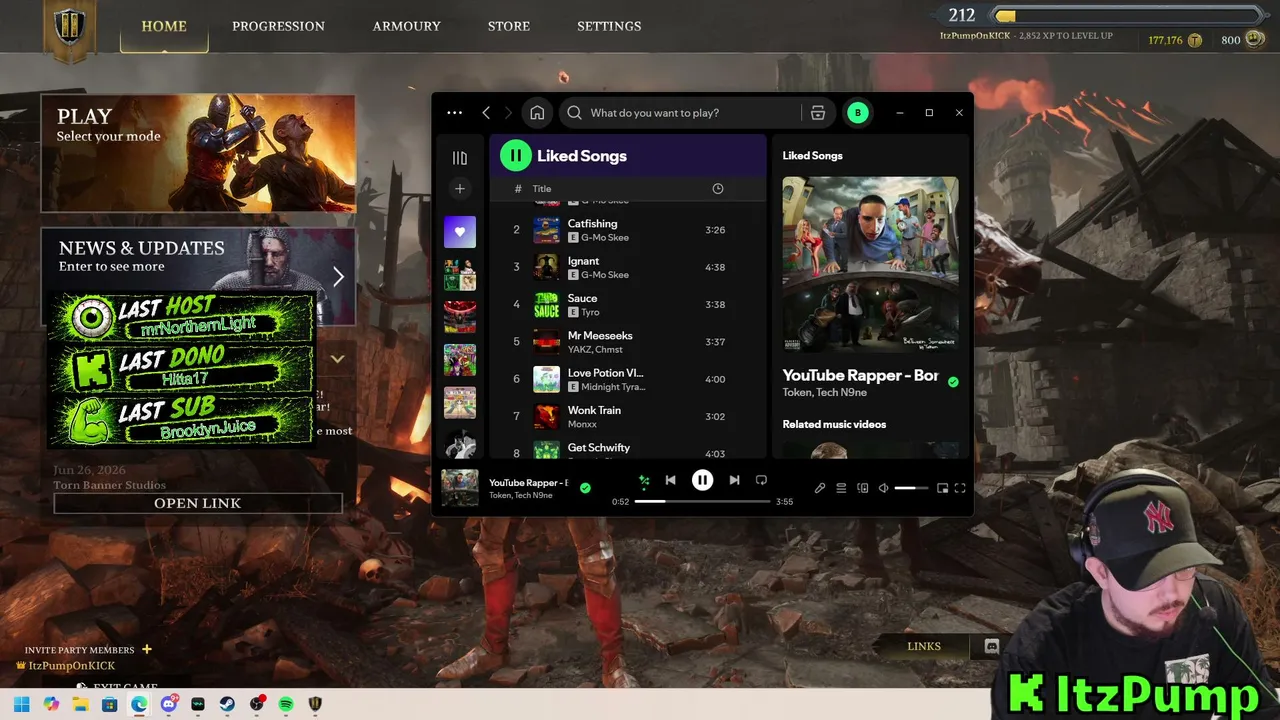Open the Store tab
Screen dimensions: 1280x720
(509, 26)
